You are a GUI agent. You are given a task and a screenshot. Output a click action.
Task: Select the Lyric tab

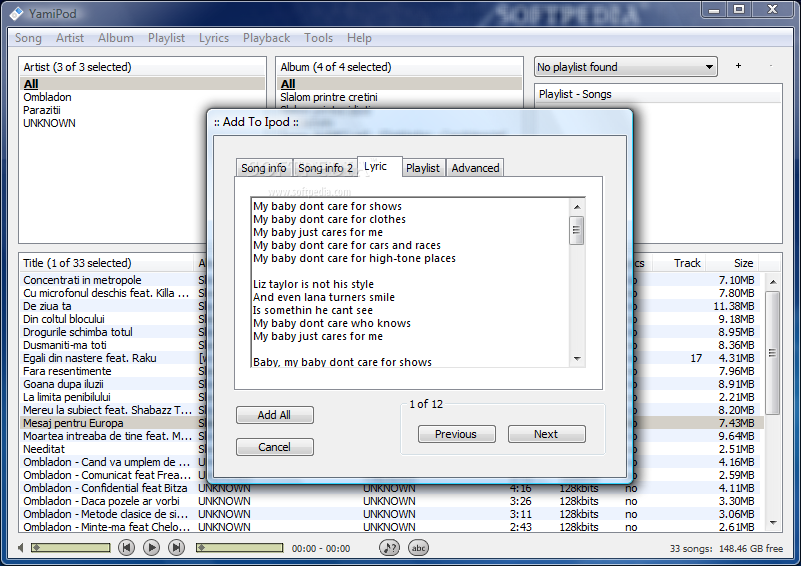click(380, 167)
